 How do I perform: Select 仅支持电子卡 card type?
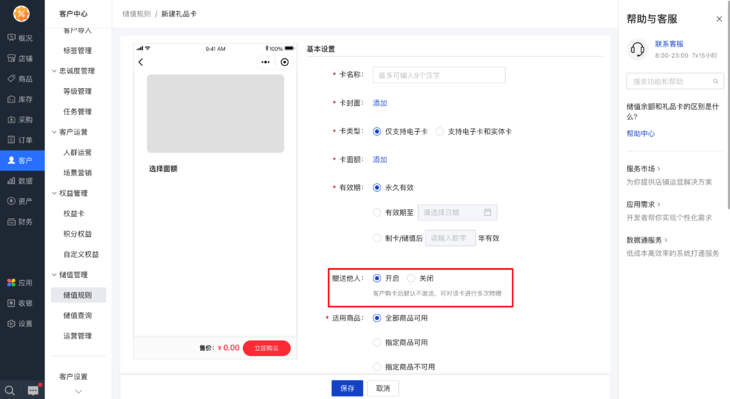click(x=377, y=132)
